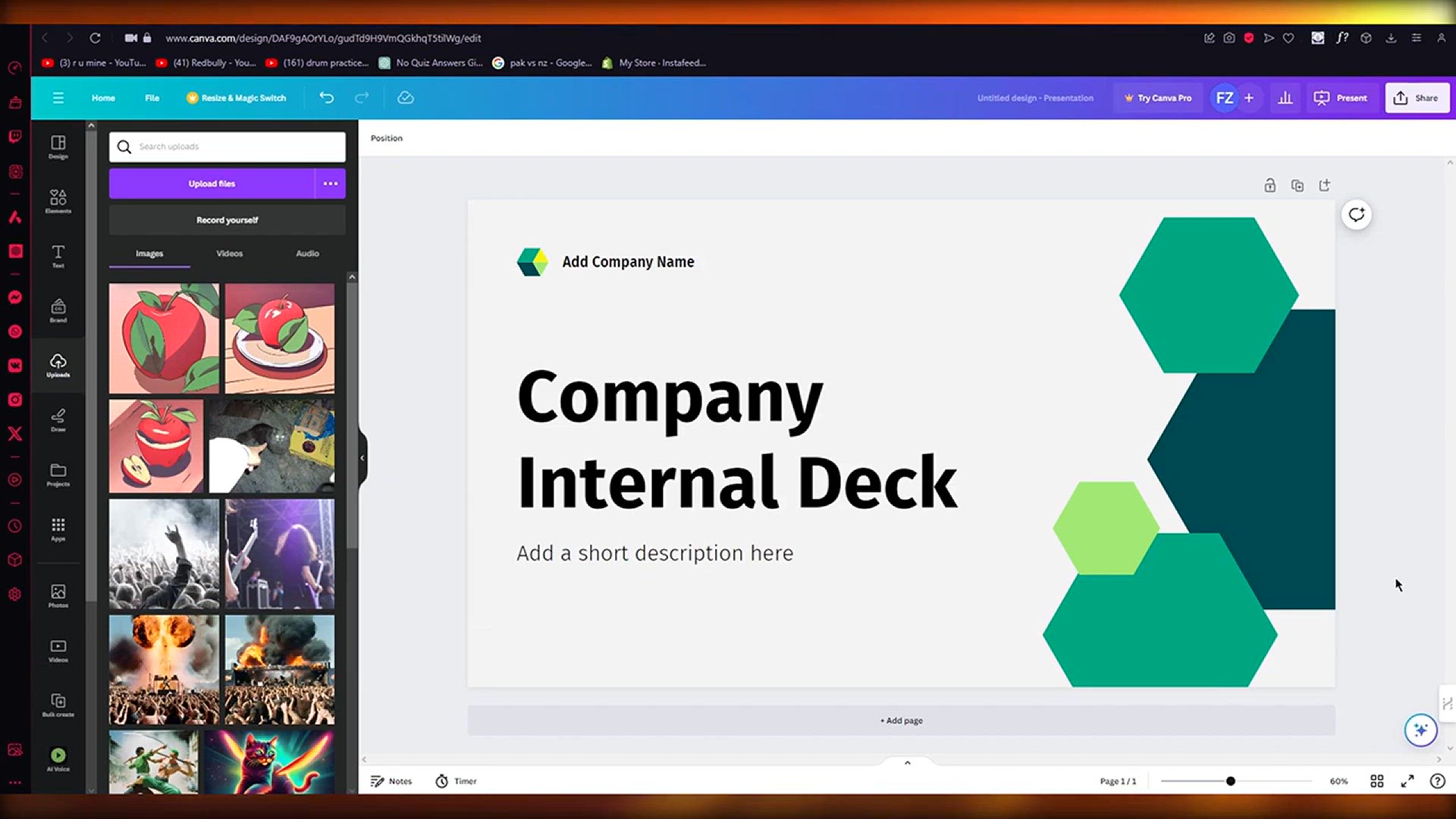Open the AI Voice app
The width and height of the screenshot is (1456, 819).
click(x=58, y=759)
